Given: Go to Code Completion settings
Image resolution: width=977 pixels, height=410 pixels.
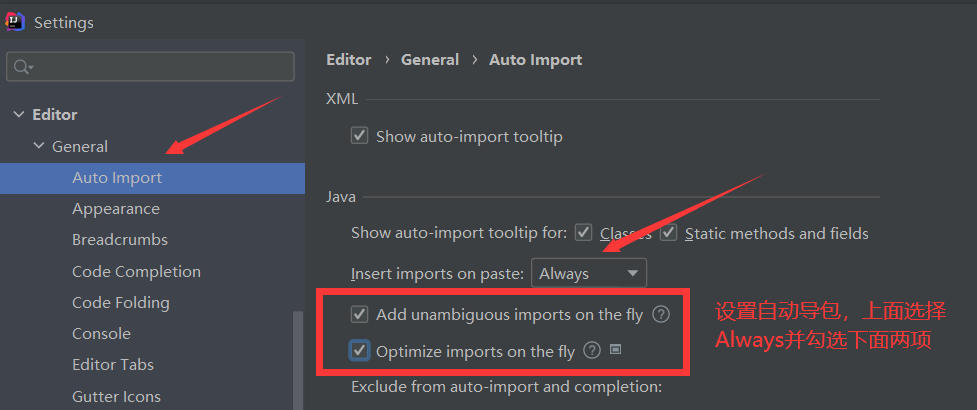Looking at the screenshot, I should (136, 272).
